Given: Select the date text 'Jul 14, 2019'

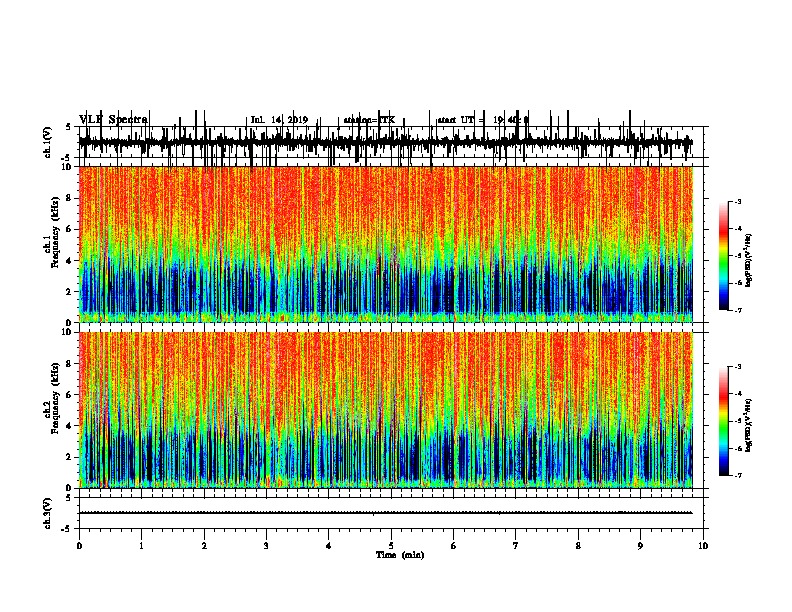Looking at the screenshot, I should [x=279, y=120].
